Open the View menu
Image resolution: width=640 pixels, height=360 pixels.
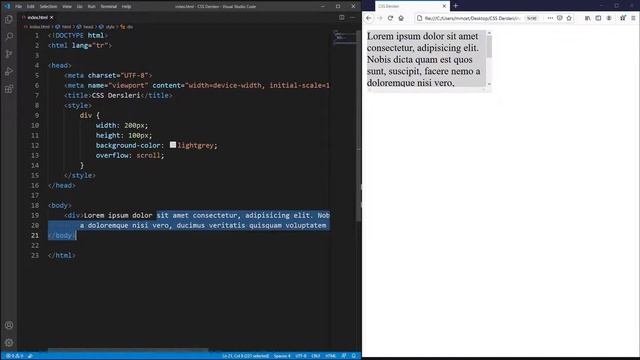pos(67,7)
